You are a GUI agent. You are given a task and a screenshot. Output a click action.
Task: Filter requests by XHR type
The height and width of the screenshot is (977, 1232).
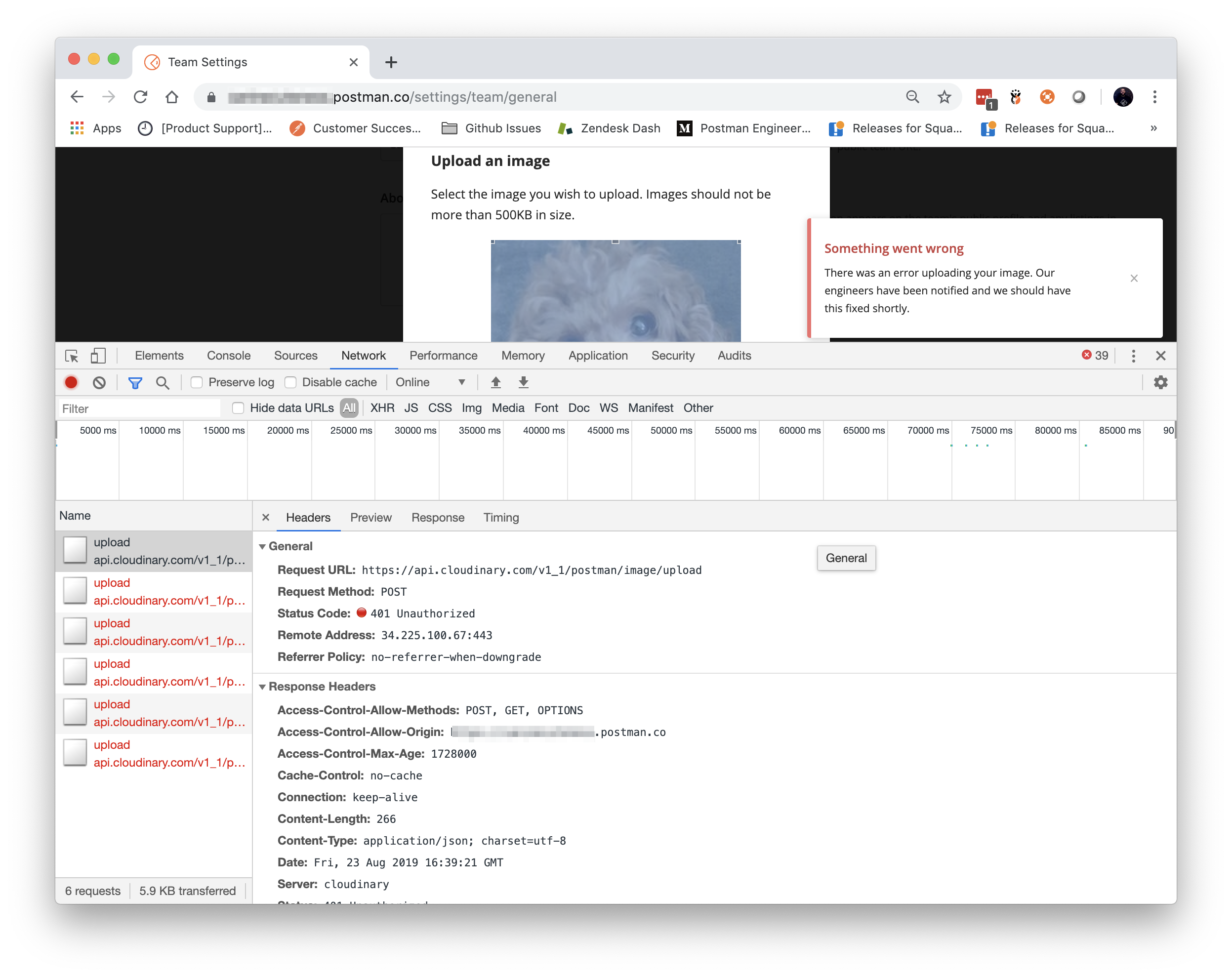(x=382, y=408)
